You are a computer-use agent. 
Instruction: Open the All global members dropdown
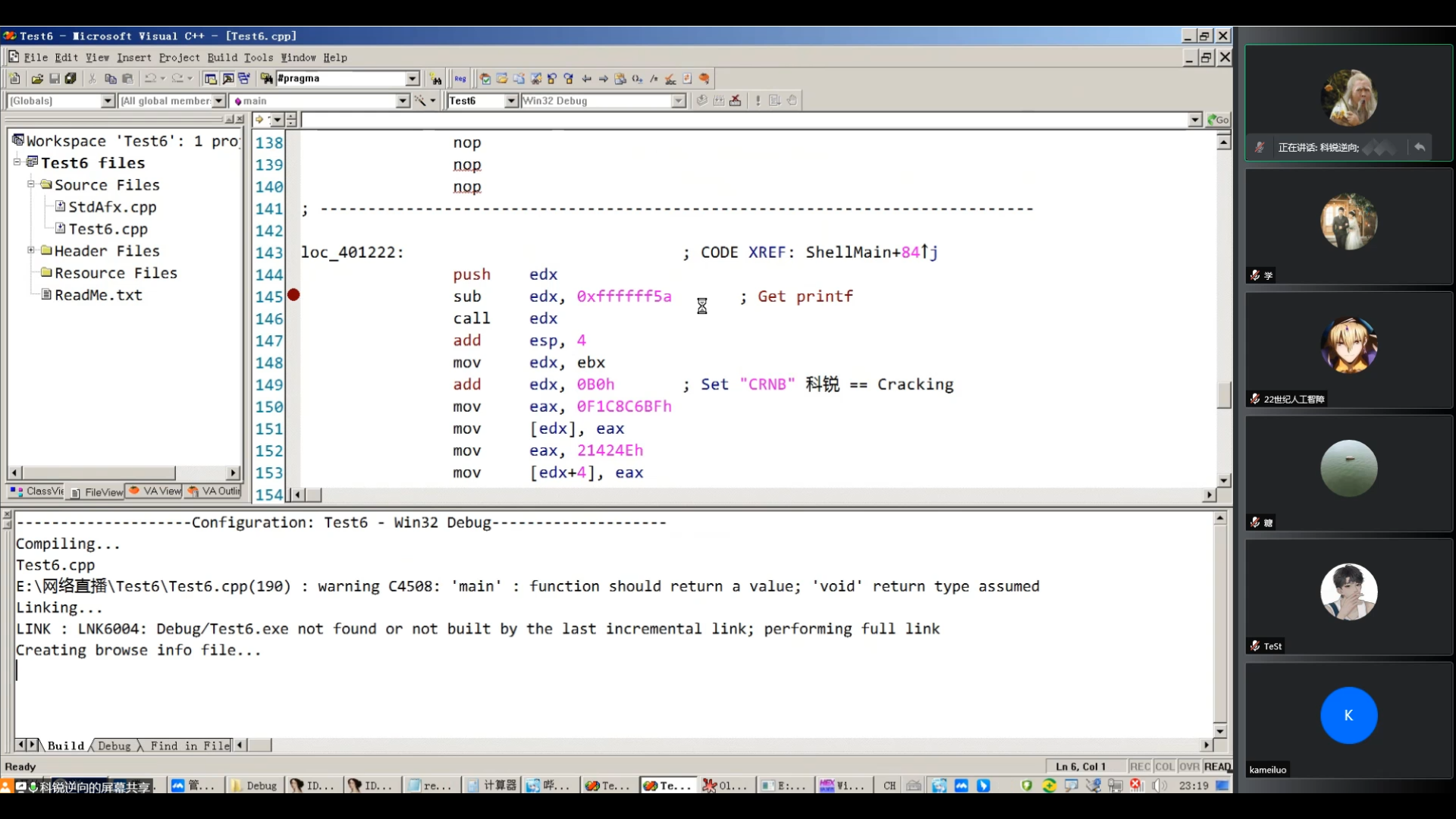[219, 101]
